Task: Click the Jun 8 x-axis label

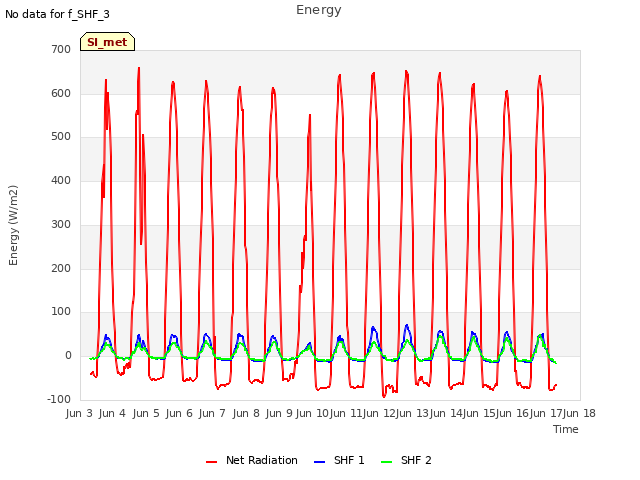Action: pyautogui.click(x=246, y=413)
